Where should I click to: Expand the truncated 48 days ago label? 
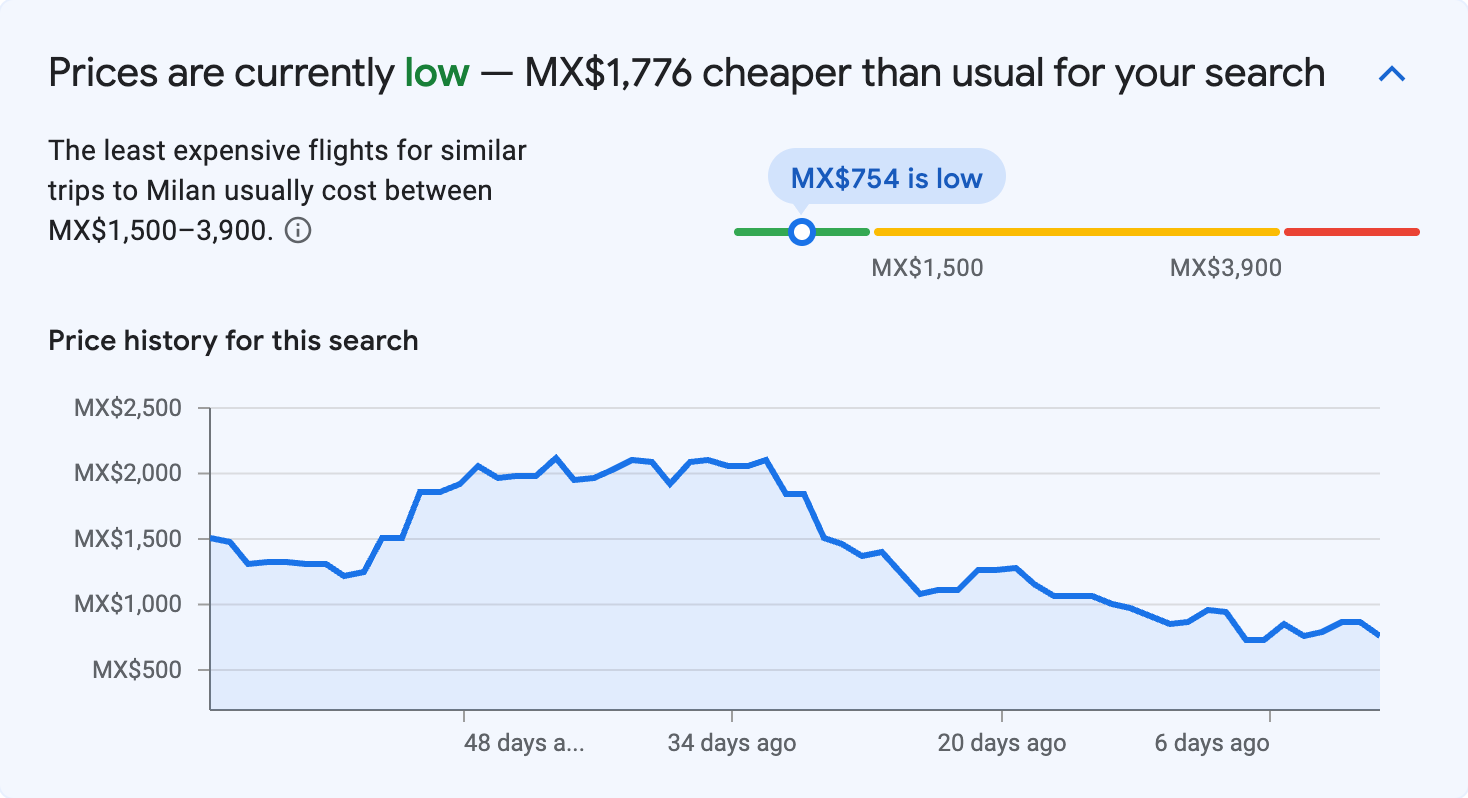[x=523, y=743]
